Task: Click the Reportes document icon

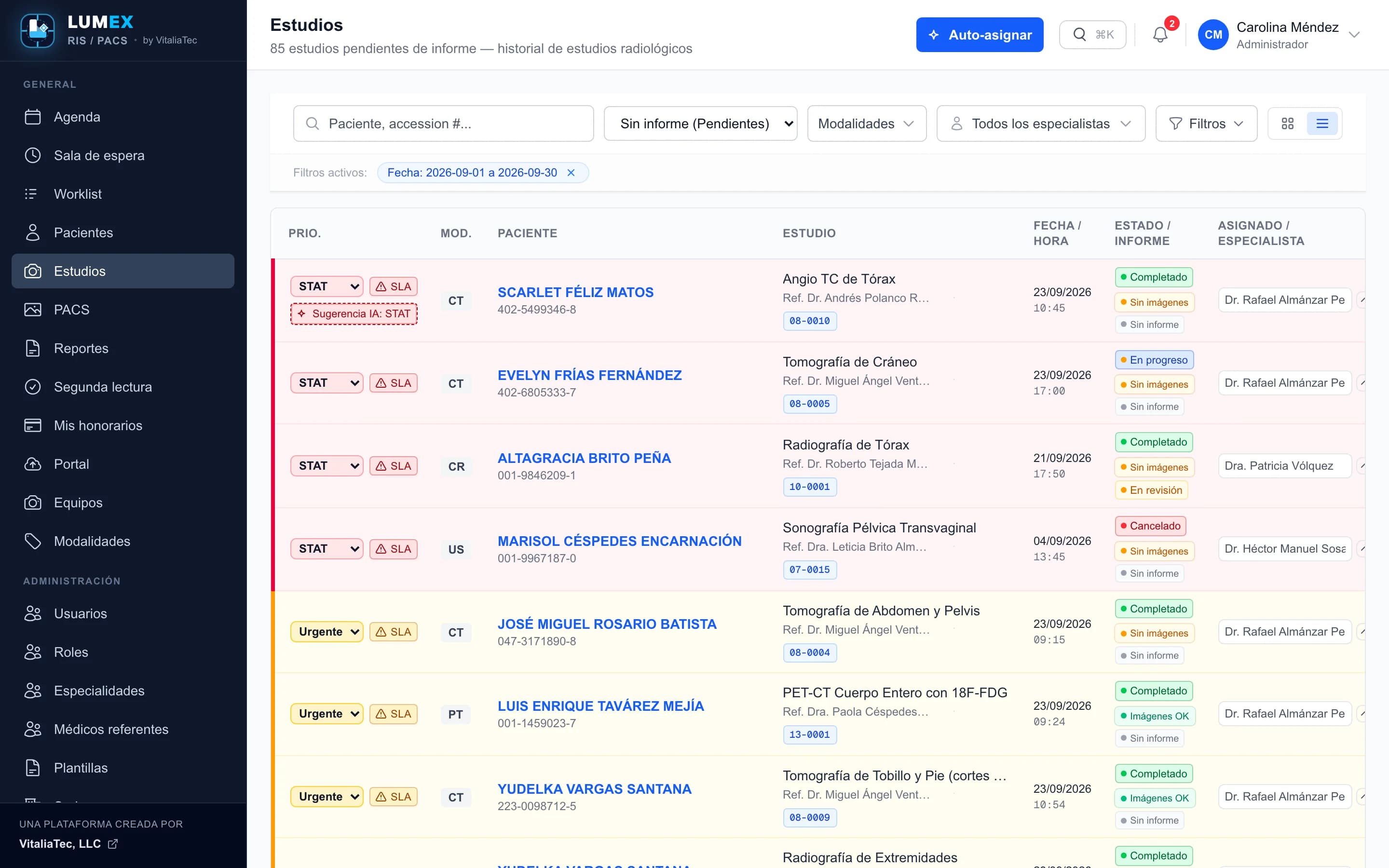Action: (33, 349)
